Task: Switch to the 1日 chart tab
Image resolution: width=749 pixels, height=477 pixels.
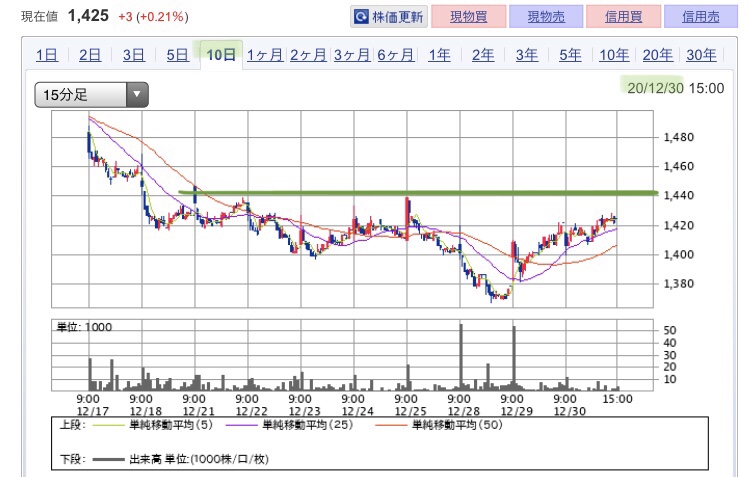Action: tap(47, 55)
